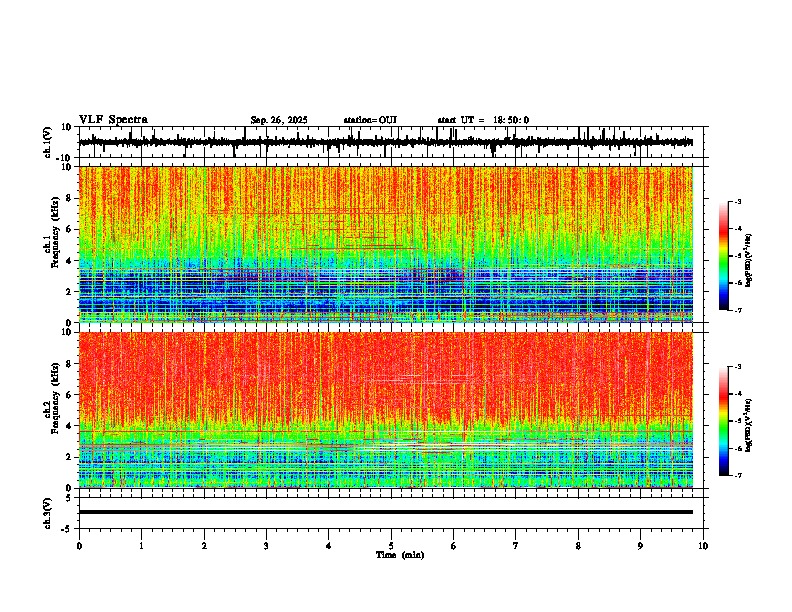The image size is (792, 612).
Task: Click the ch.1 color bar log(PSD) label
Action: (749, 261)
